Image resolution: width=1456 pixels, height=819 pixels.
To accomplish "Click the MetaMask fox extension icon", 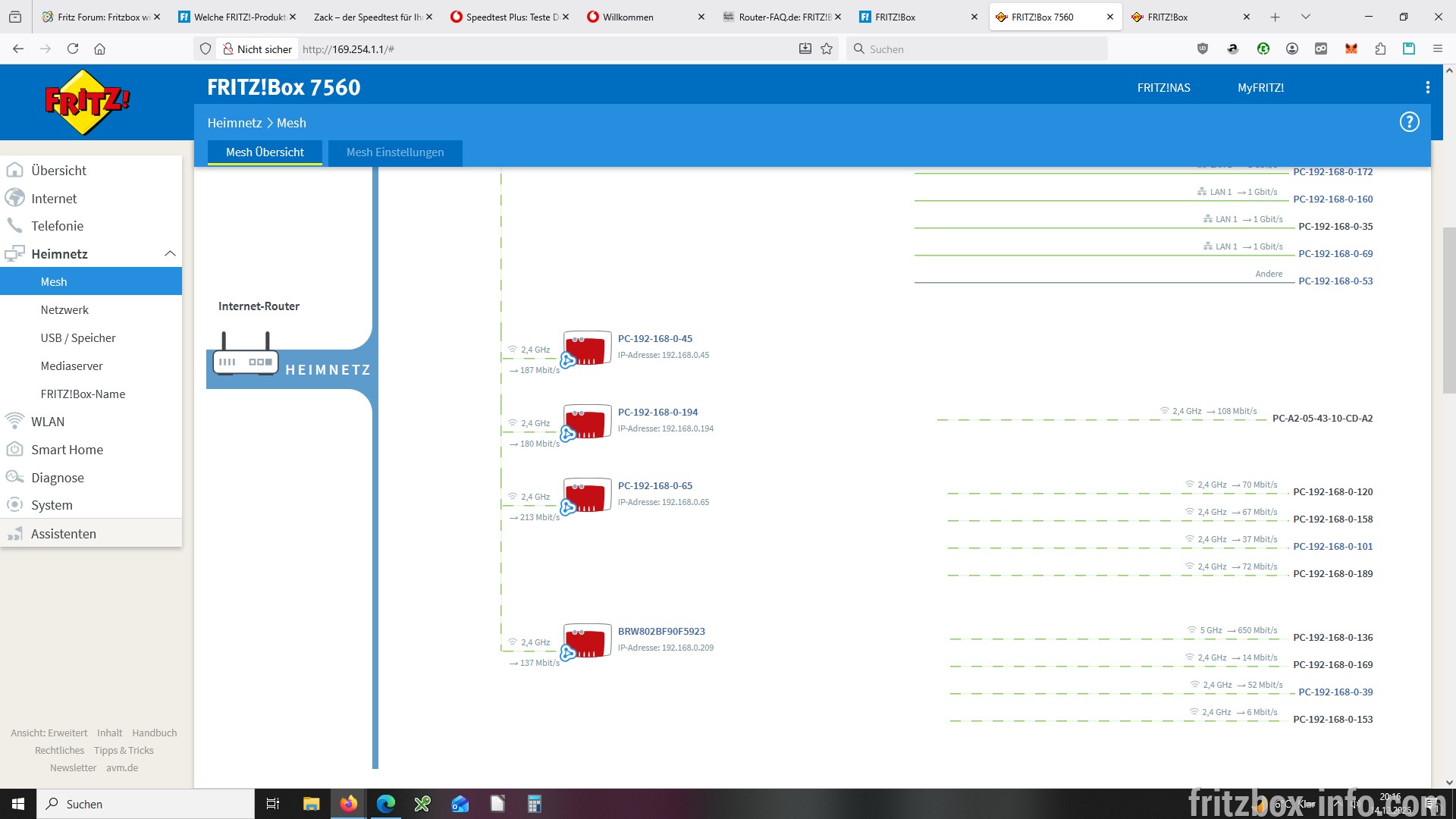I will pyautogui.click(x=1351, y=49).
